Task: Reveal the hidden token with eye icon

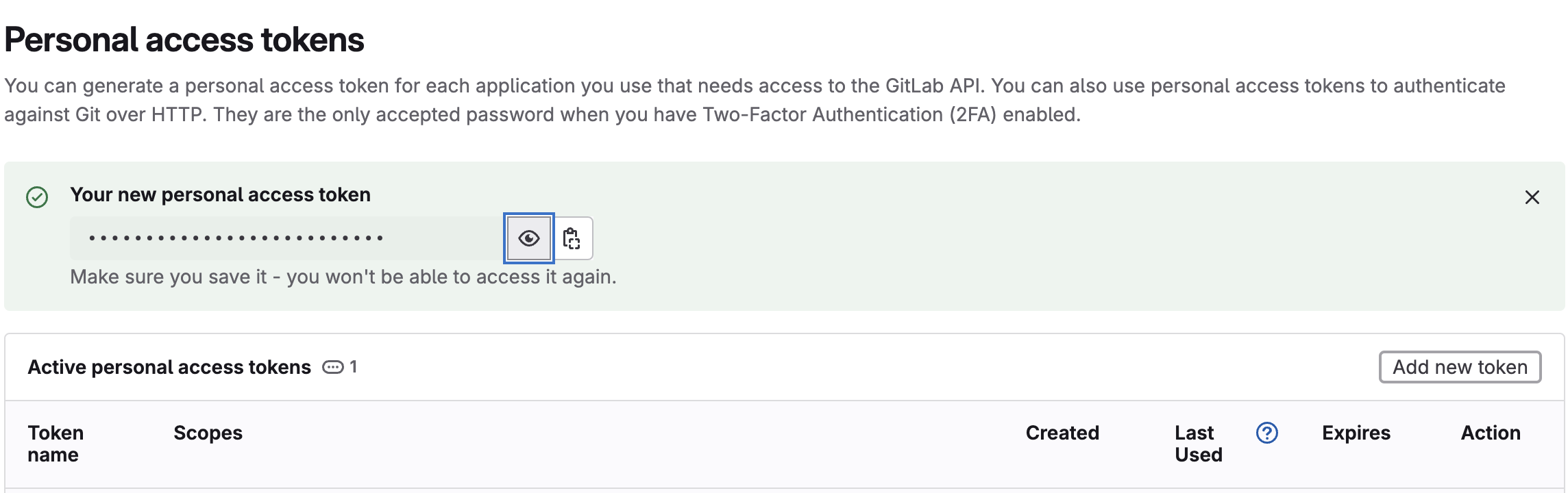Action: (x=528, y=238)
